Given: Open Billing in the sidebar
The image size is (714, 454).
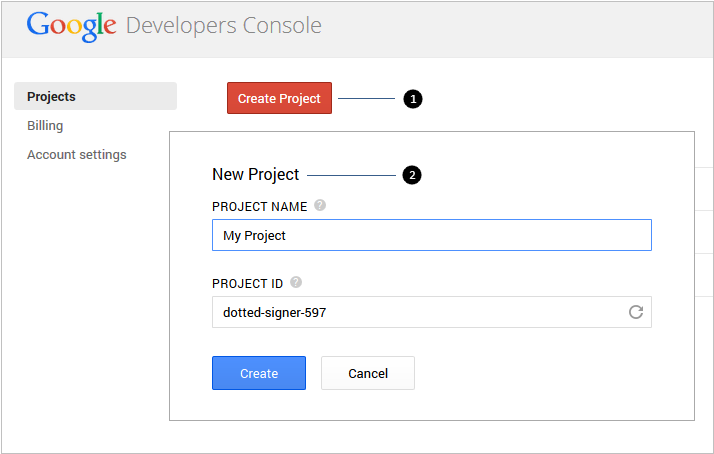Looking at the screenshot, I should [x=45, y=126].
